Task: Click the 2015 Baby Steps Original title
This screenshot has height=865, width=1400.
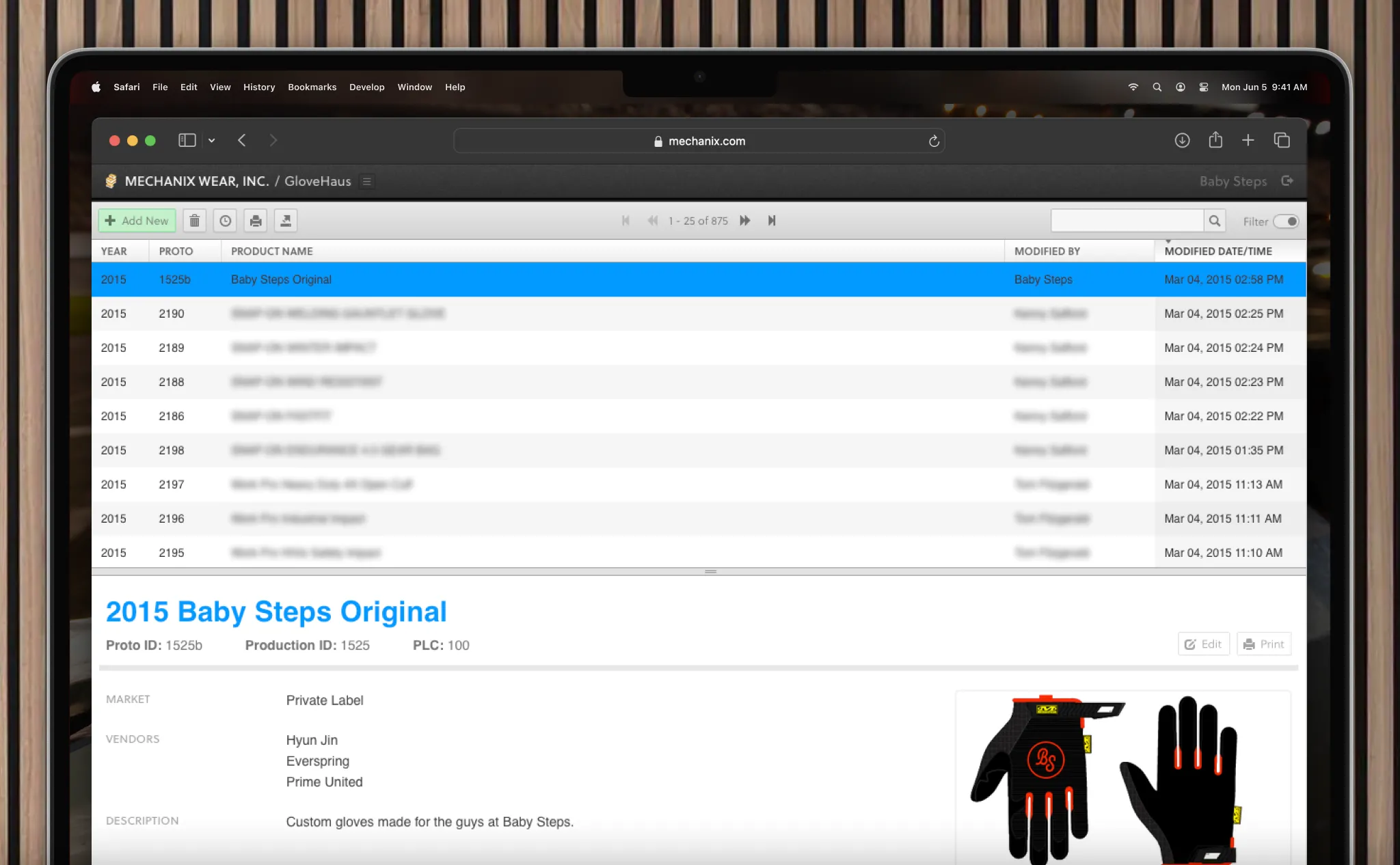Action: pos(276,612)
